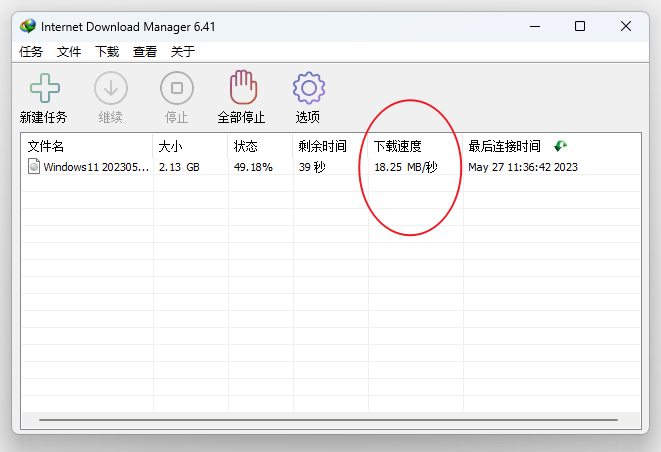
Task: Maximize the Internet Download Manager window
Action: [x=580, y=26]
